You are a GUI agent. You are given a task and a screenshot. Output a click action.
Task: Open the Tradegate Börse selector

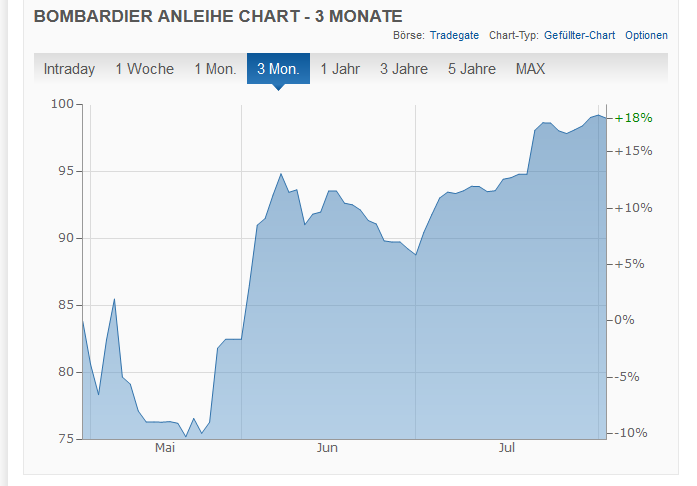click(x=454, y=35)
